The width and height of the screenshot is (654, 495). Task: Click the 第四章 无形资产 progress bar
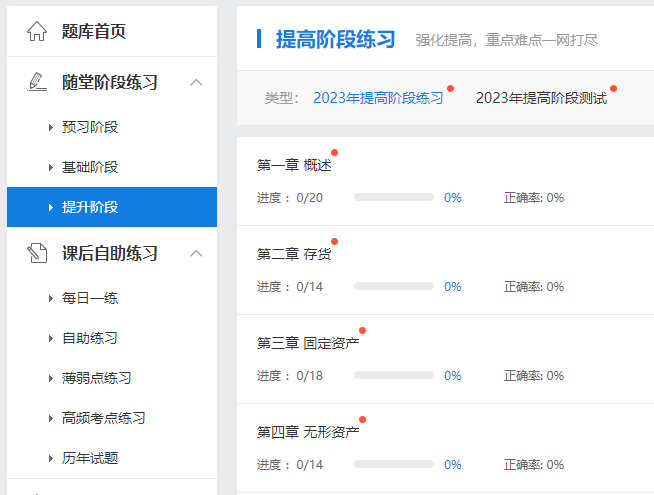(x=393, y=465)
